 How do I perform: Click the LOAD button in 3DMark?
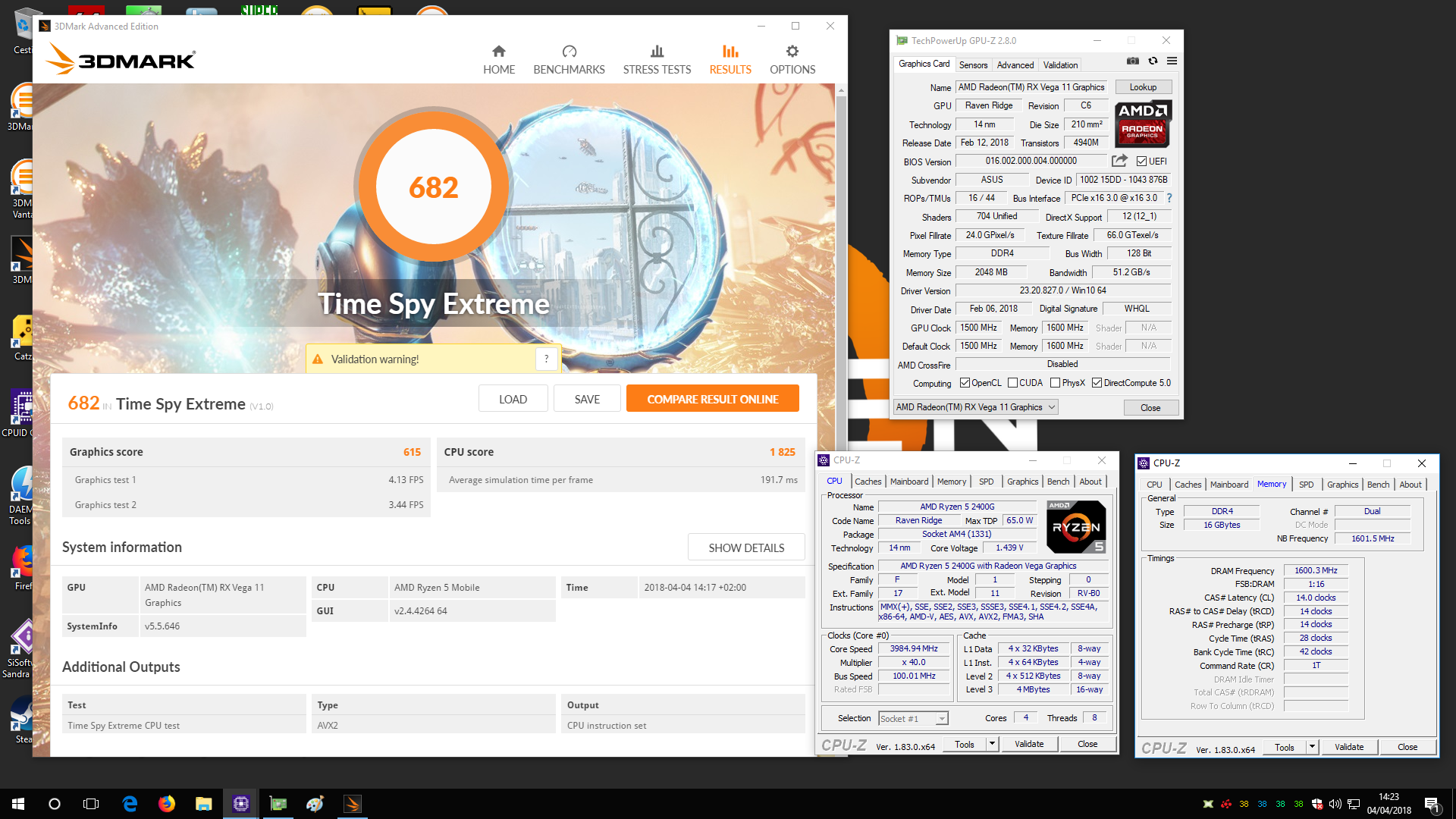click(x=513, y=399)
